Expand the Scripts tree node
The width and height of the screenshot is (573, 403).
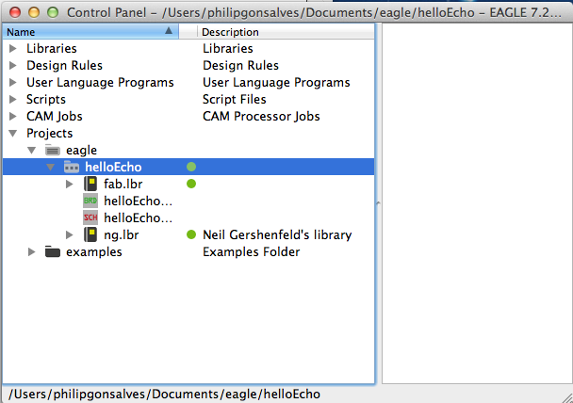(x=13, y=99)
